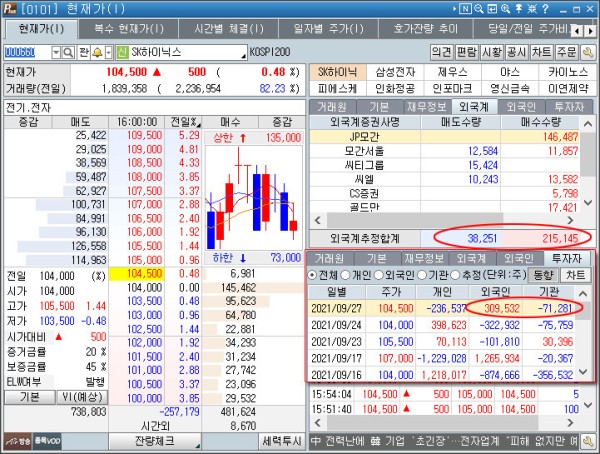
Task: Click the 편람 button
Action: point(466,52)
